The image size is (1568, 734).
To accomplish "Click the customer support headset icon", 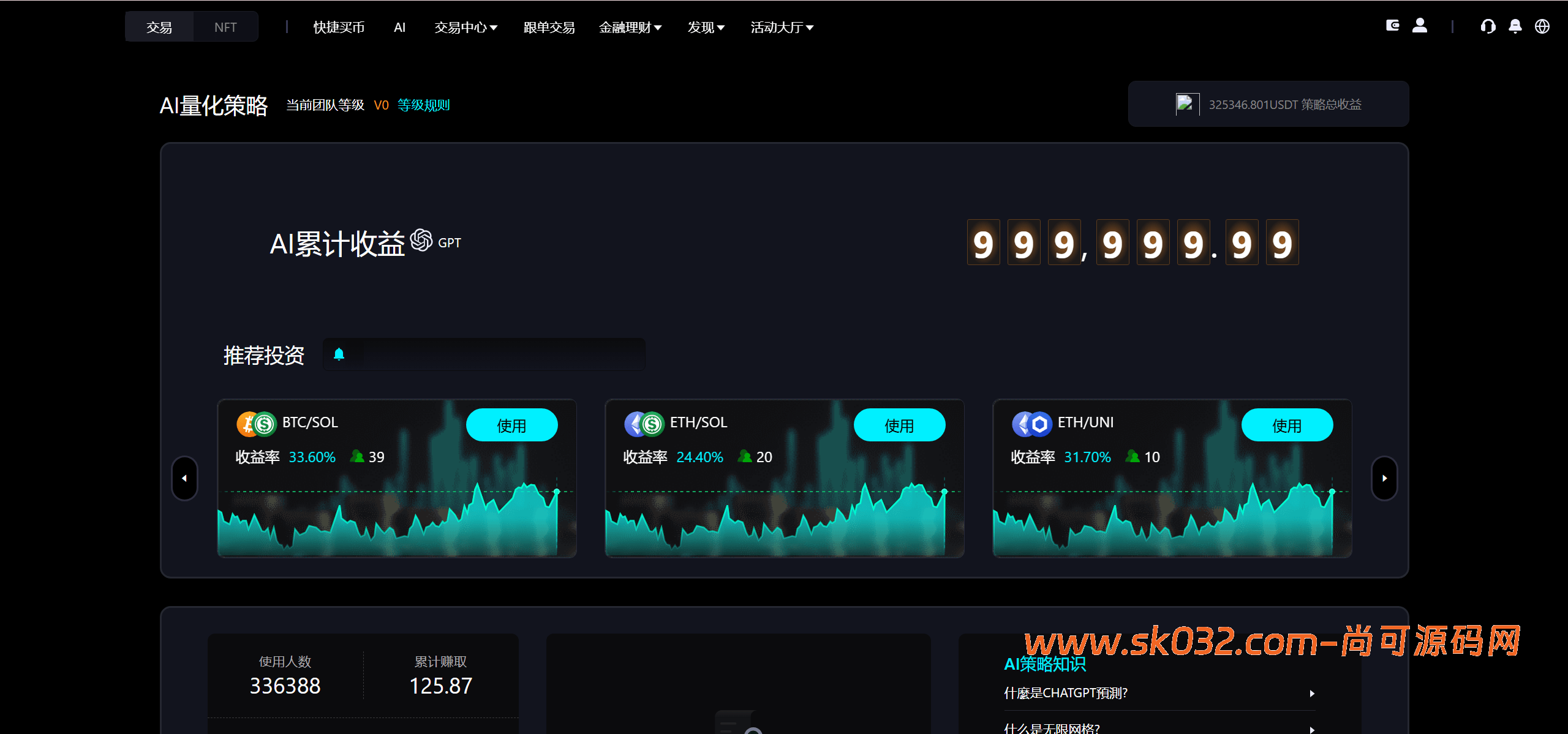I will point(1488,26).
